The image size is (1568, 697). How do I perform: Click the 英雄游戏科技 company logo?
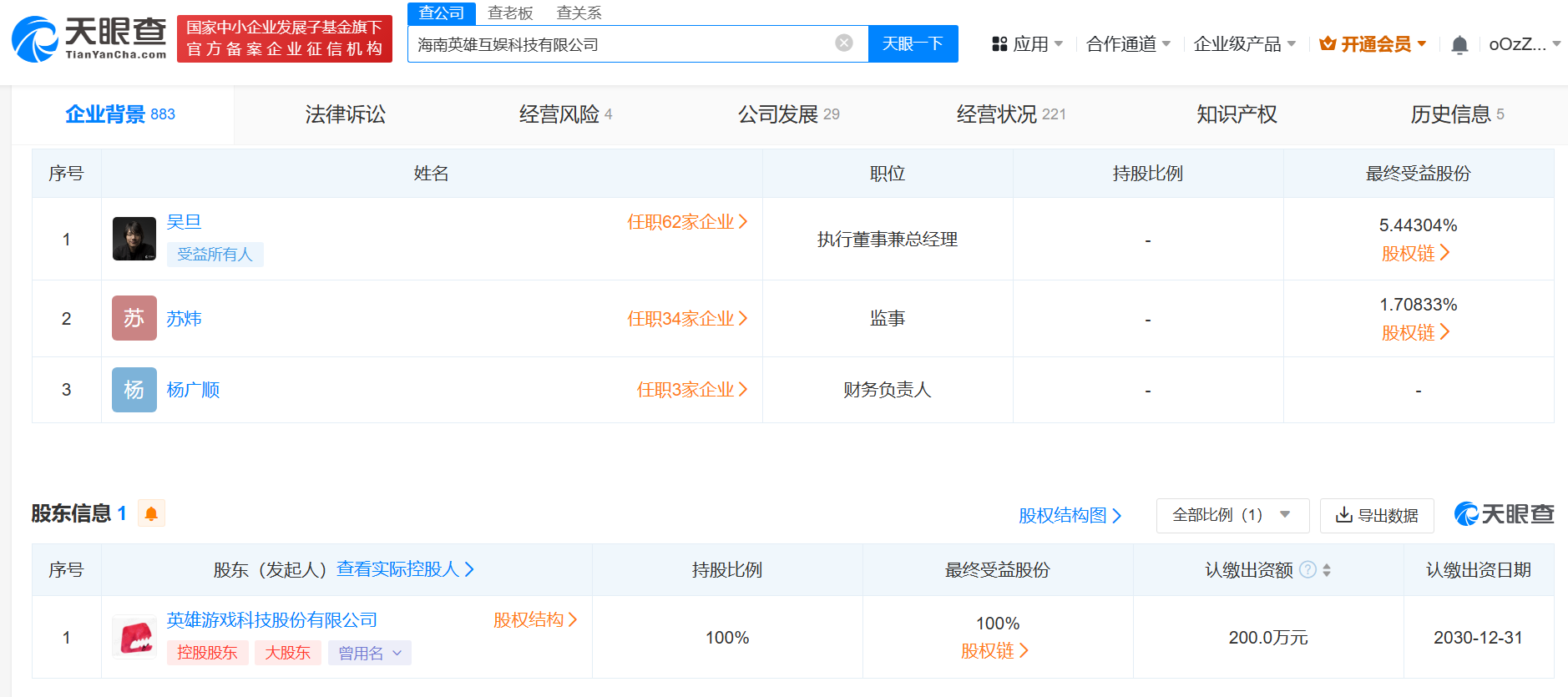click(134, 637)
